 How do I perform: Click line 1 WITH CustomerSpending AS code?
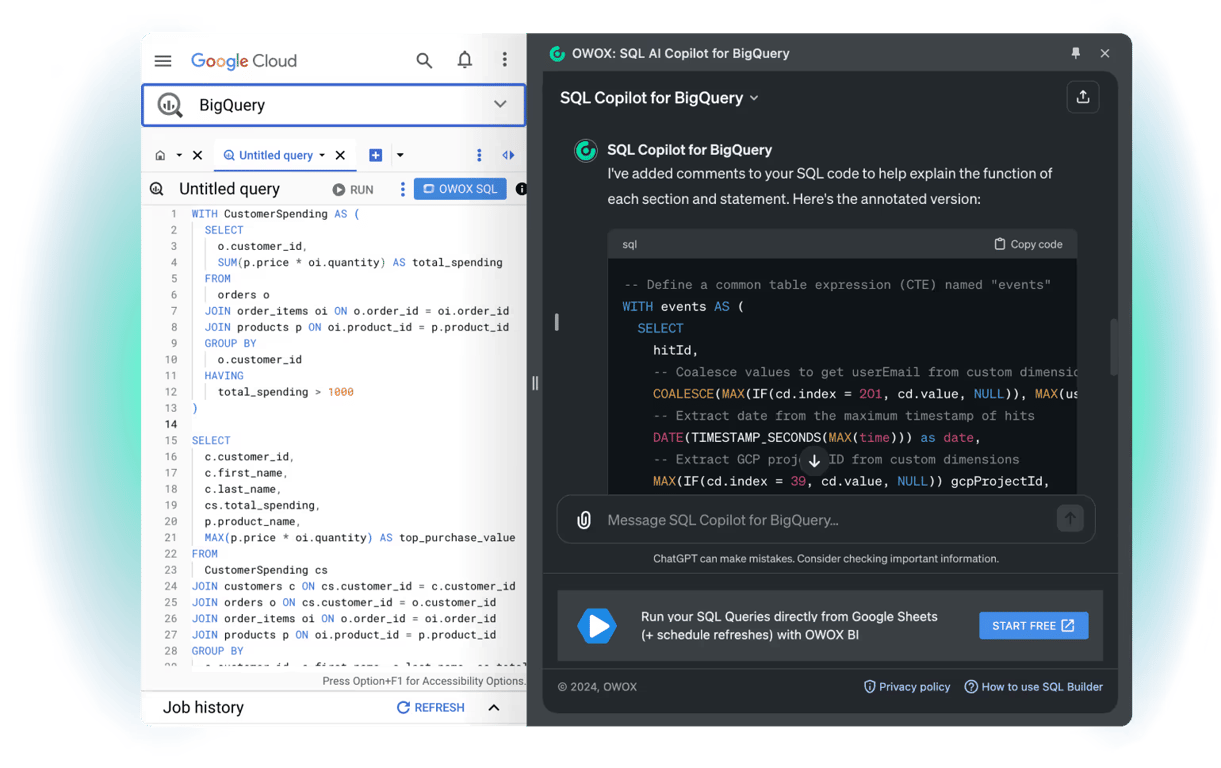(275, 214)
